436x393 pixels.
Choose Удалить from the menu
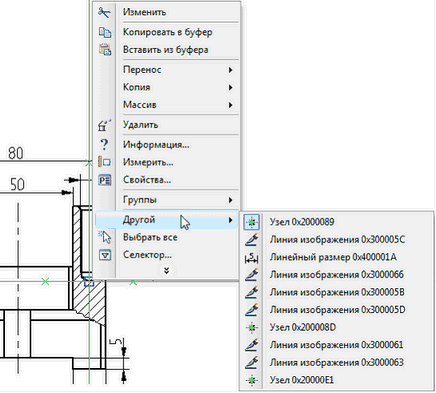click(x=166, y=125)
